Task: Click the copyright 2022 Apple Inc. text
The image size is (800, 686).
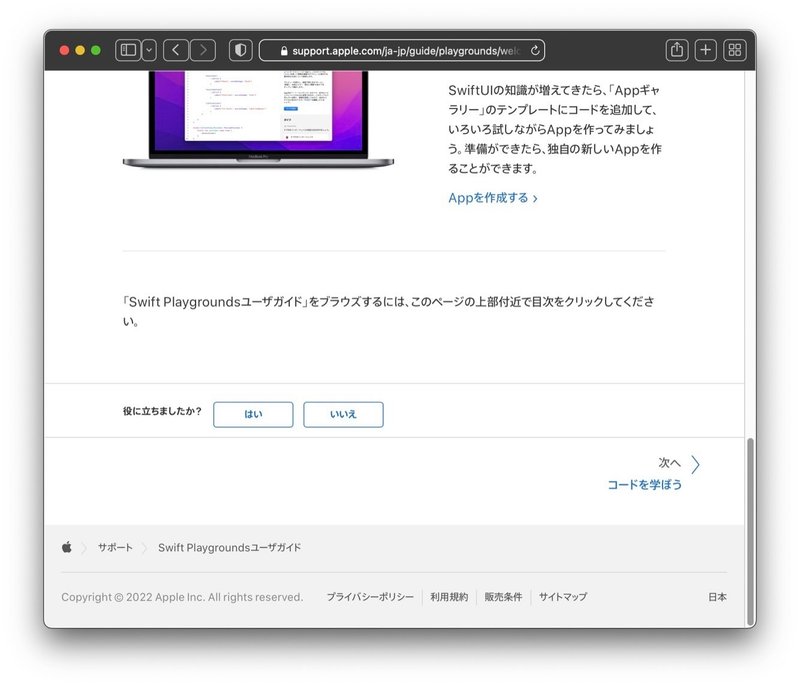Action: (182, 597)
